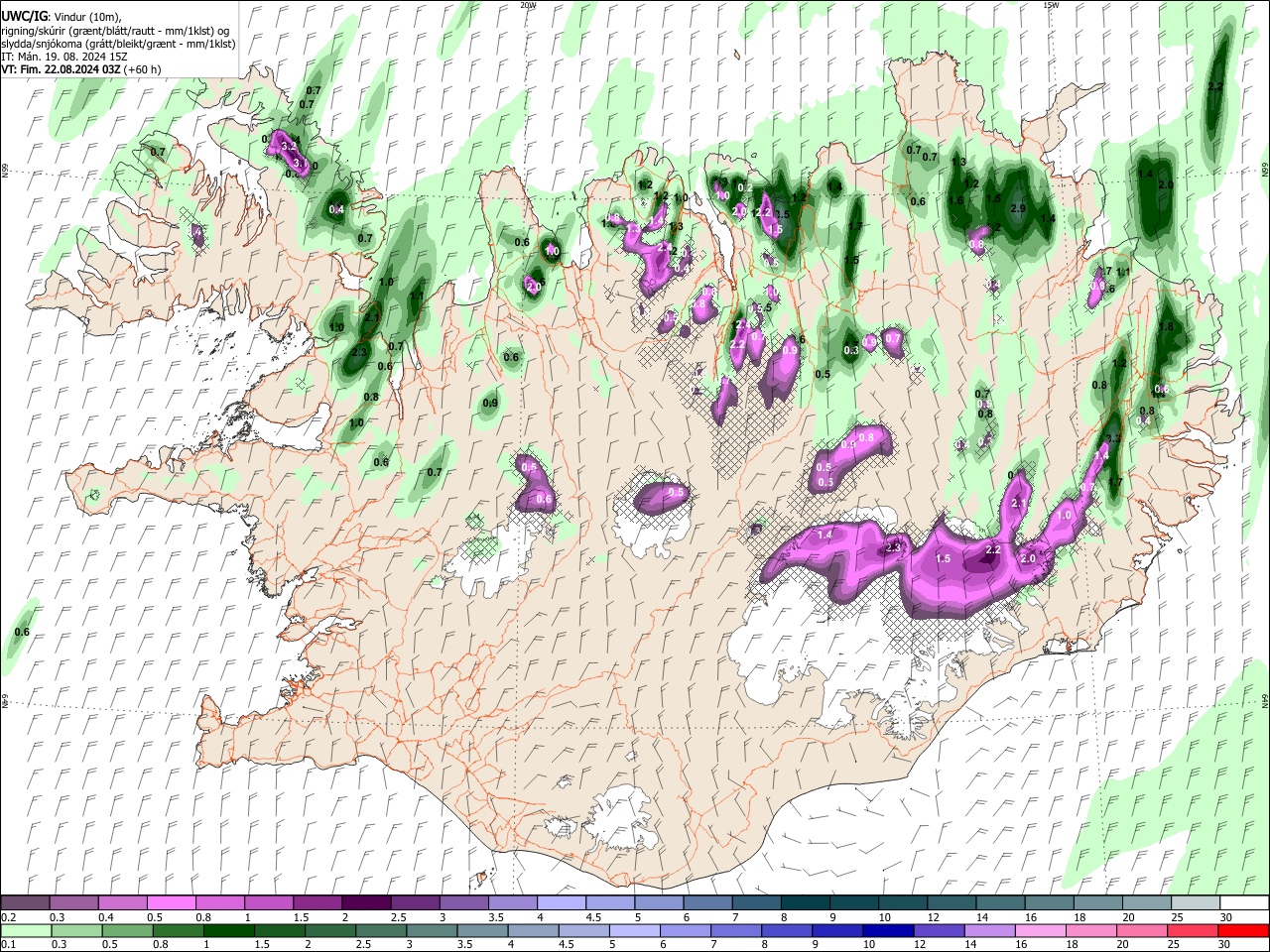Select the 'slydda/snjókoma' legend description line
1270x952 pixels.
point(118,44)
